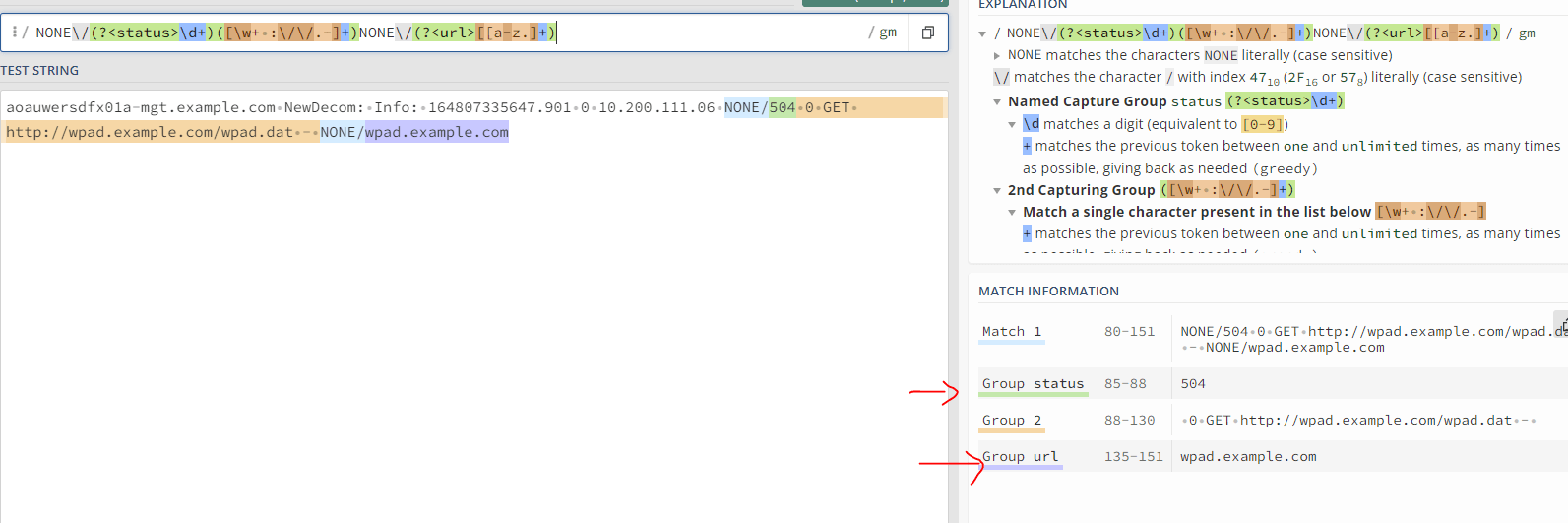Select the Group url label
The height and width of the screenshot is (523, 1568).
click(1021, 457)
